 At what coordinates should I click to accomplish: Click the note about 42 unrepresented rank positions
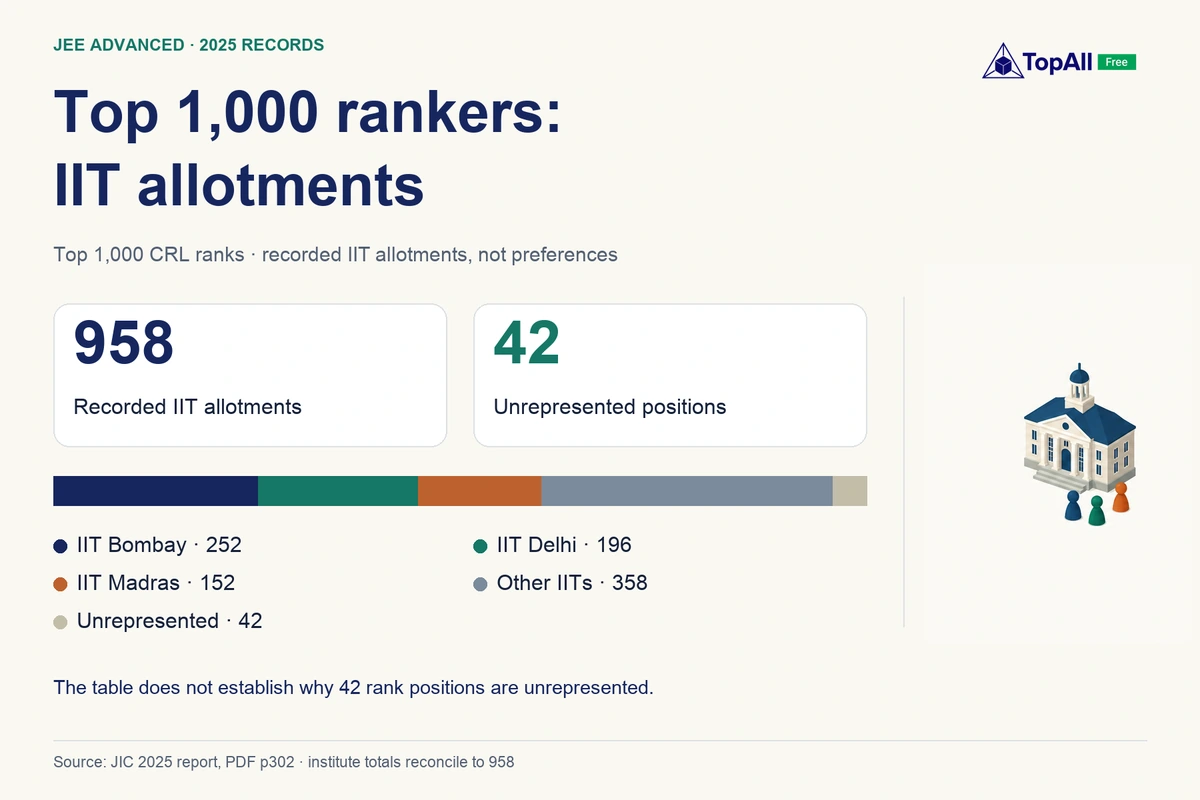click(353, 688)
